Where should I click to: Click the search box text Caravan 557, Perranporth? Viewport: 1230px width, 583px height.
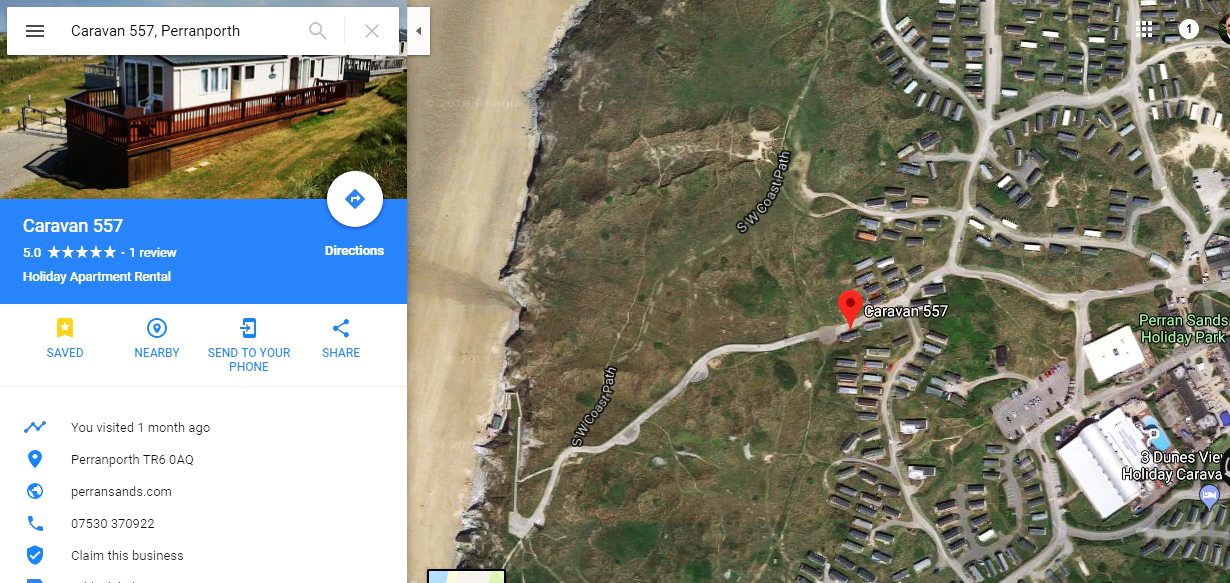(x=155, y=31)
